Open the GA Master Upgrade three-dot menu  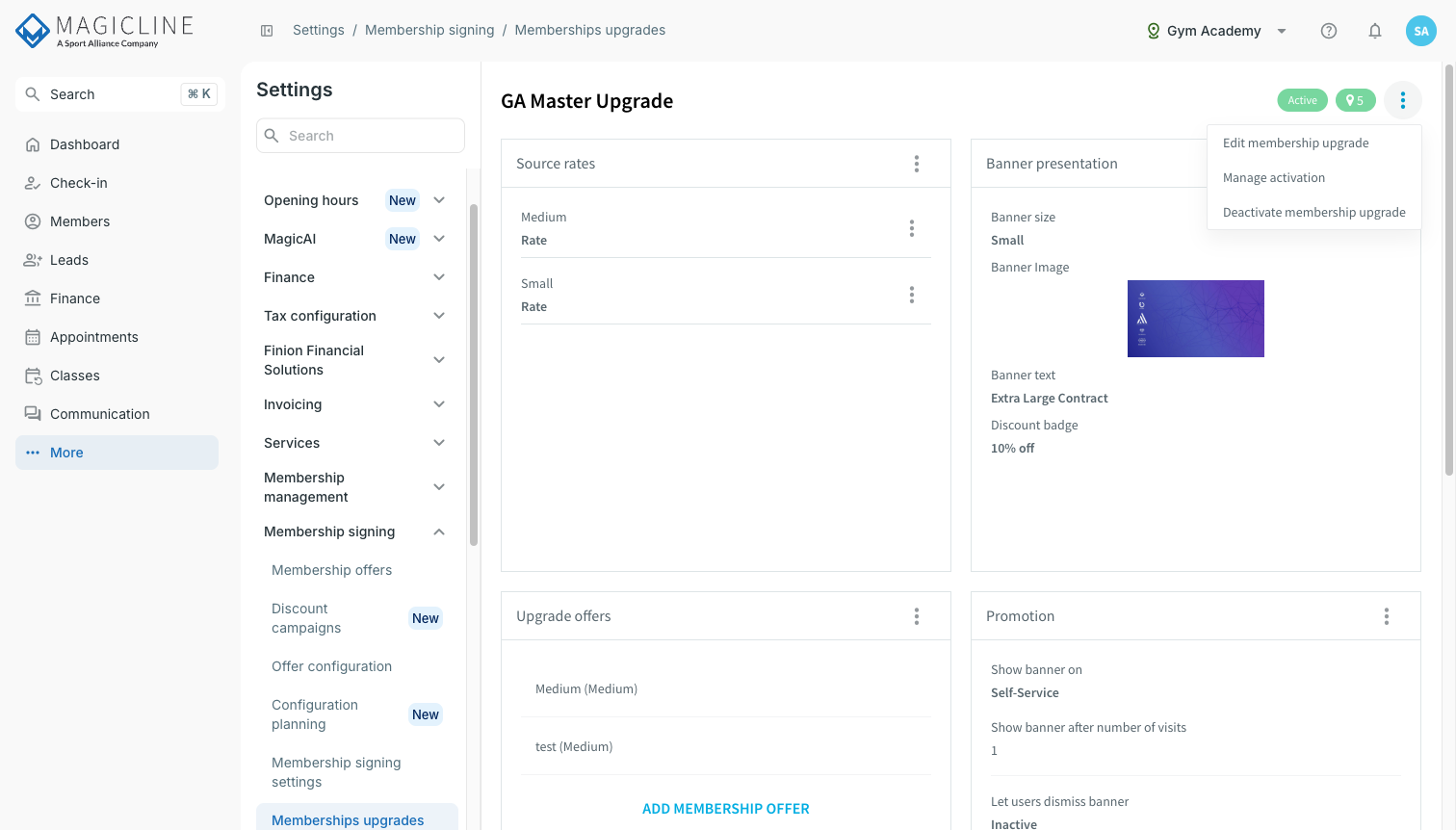point(1403,100)
